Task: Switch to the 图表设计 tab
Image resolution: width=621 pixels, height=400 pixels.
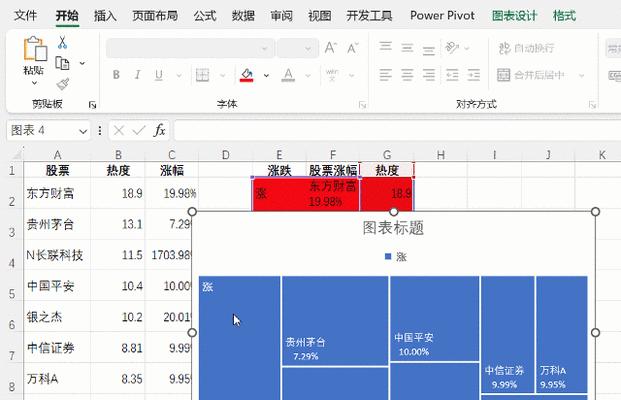Action: pos(514,16)
